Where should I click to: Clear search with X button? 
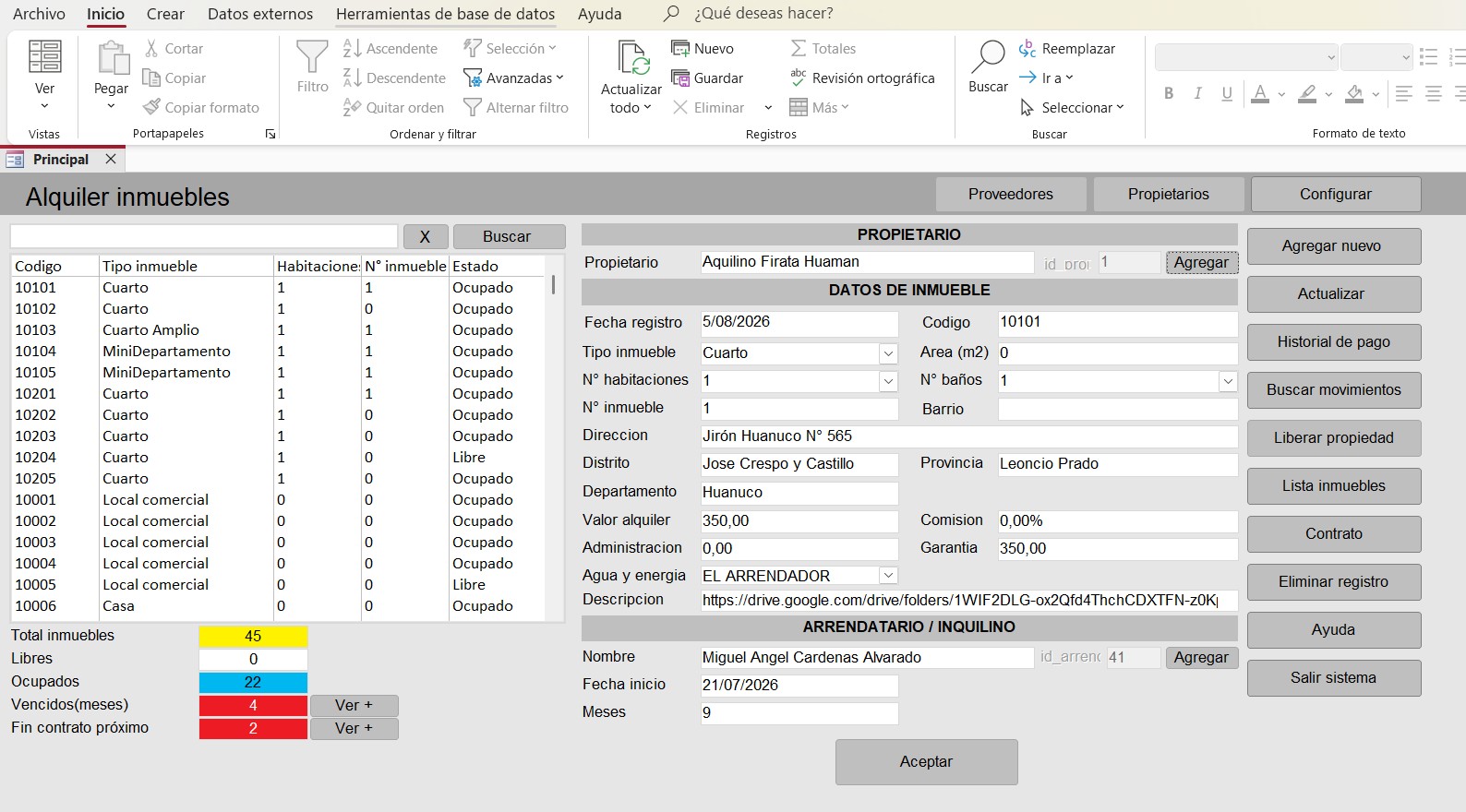click(425, 237)
